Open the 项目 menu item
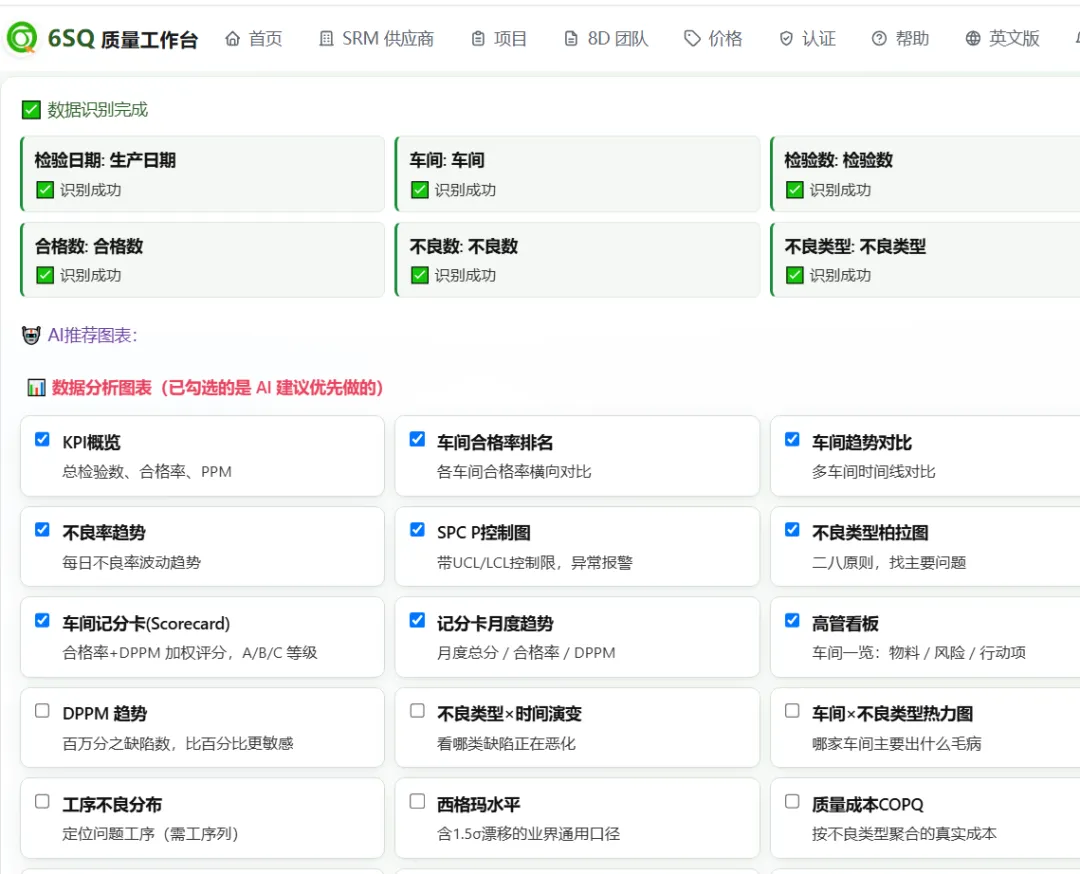The height and width of the screenshot is (874, 1080). tap(499, 39)
